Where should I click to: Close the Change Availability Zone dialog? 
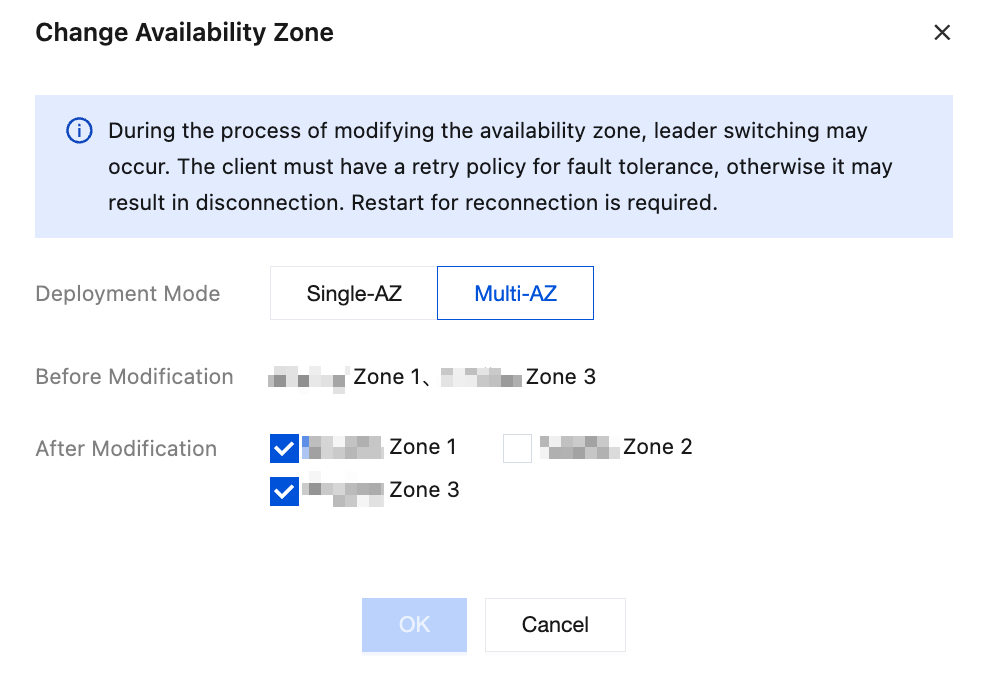click(941, 33)
